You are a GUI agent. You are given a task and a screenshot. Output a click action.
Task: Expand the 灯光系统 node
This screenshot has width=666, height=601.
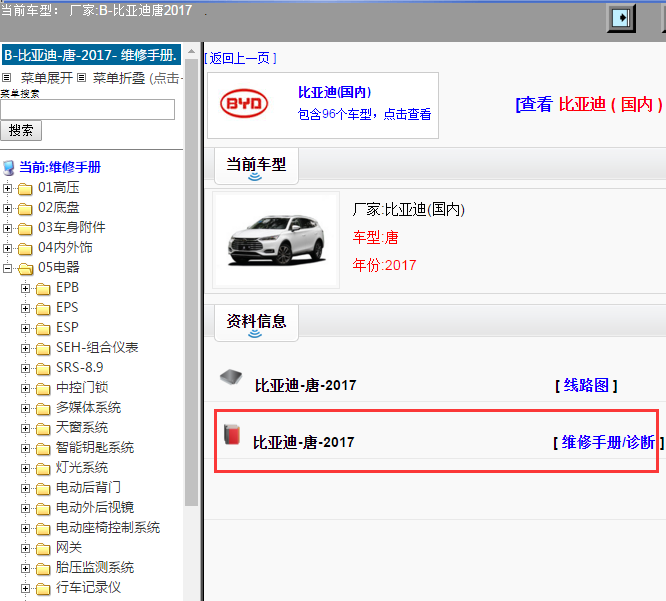(25, 468)
